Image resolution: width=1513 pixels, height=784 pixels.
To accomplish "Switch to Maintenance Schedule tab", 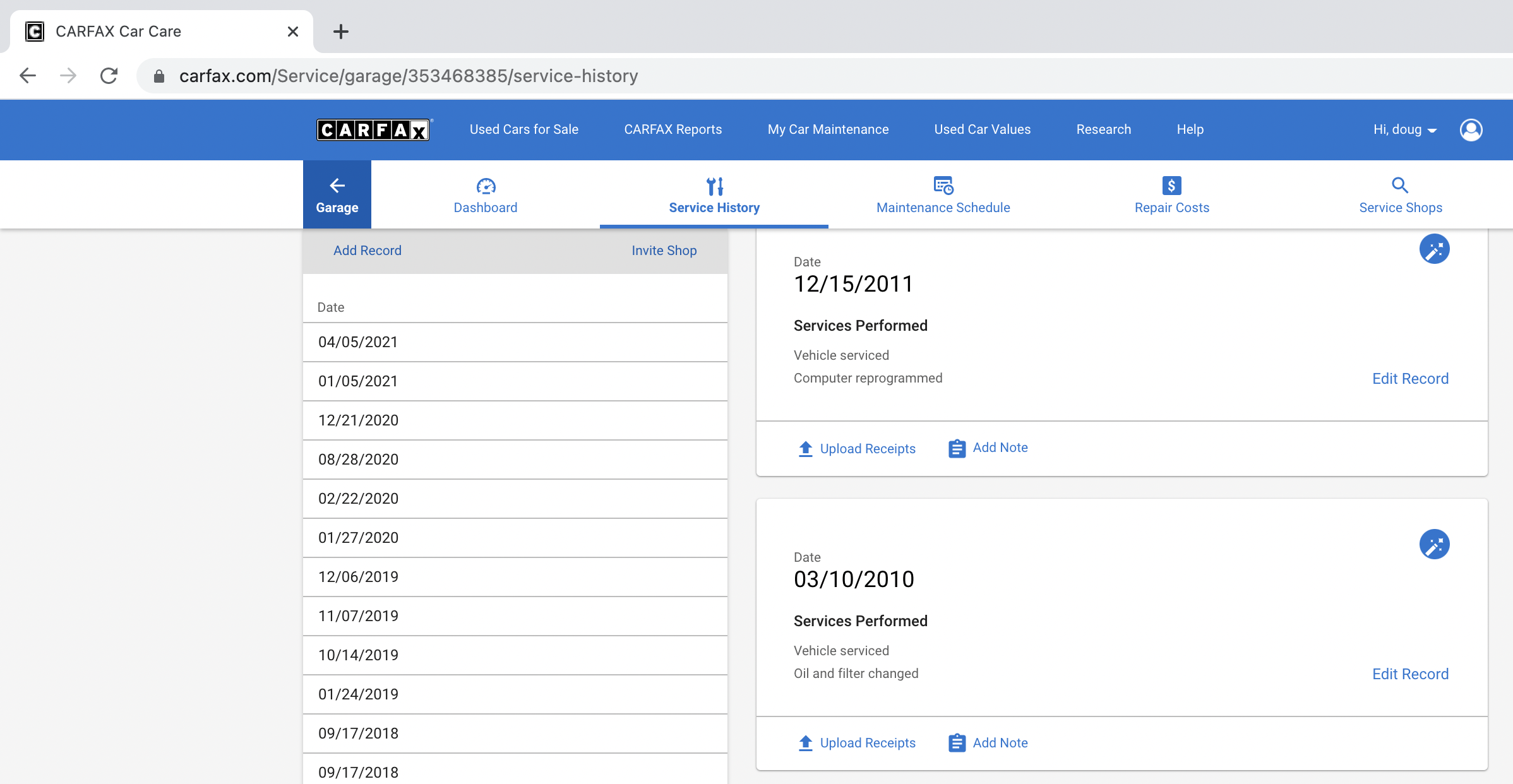I will 943,194.
